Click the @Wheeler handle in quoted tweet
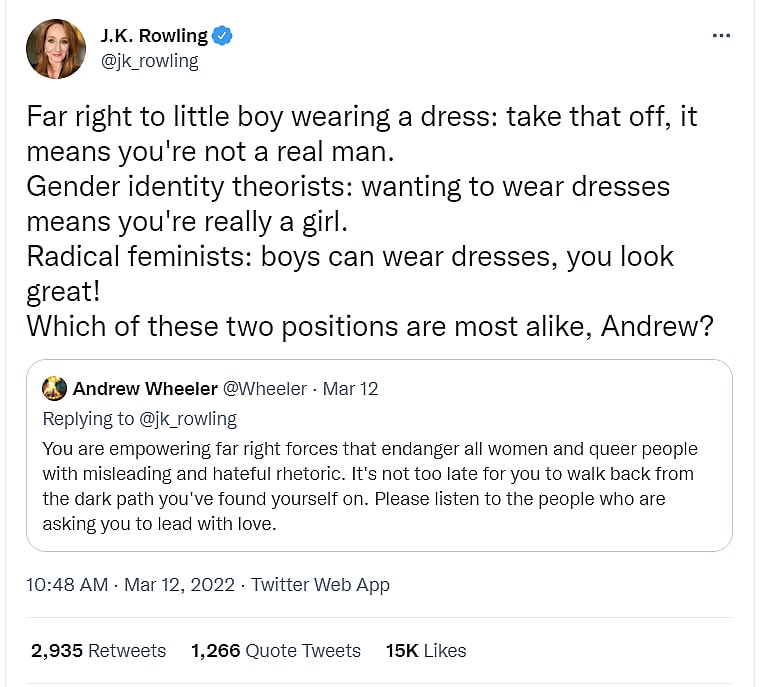 pos(265,389)
